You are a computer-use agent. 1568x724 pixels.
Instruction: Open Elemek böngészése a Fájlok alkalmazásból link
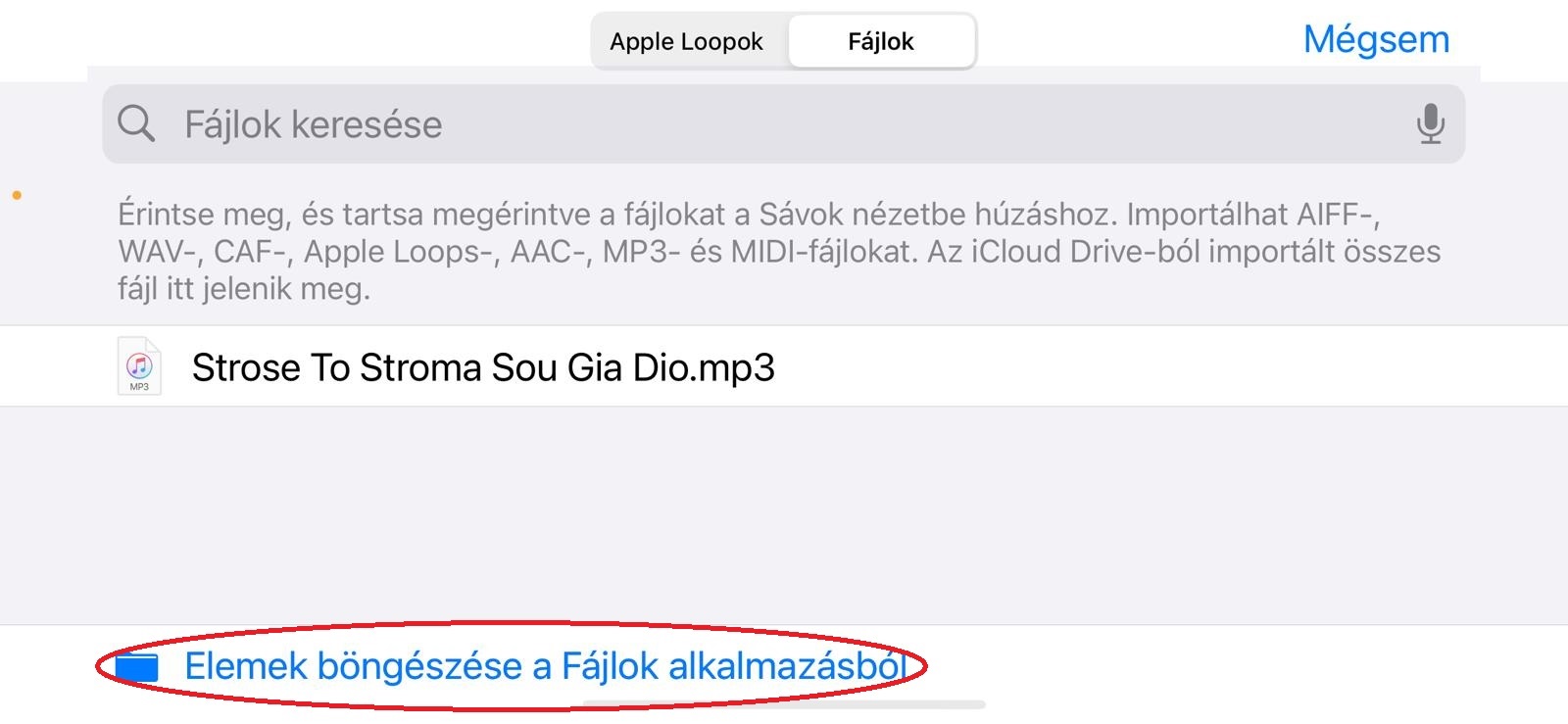(x=545, y=666)
